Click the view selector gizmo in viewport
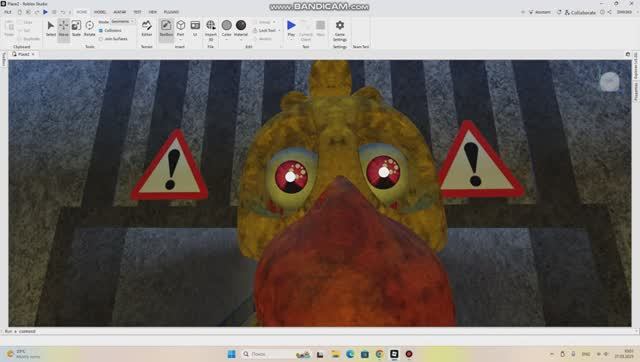The height and width of the screenshot is (362, 640). (609, 82)
